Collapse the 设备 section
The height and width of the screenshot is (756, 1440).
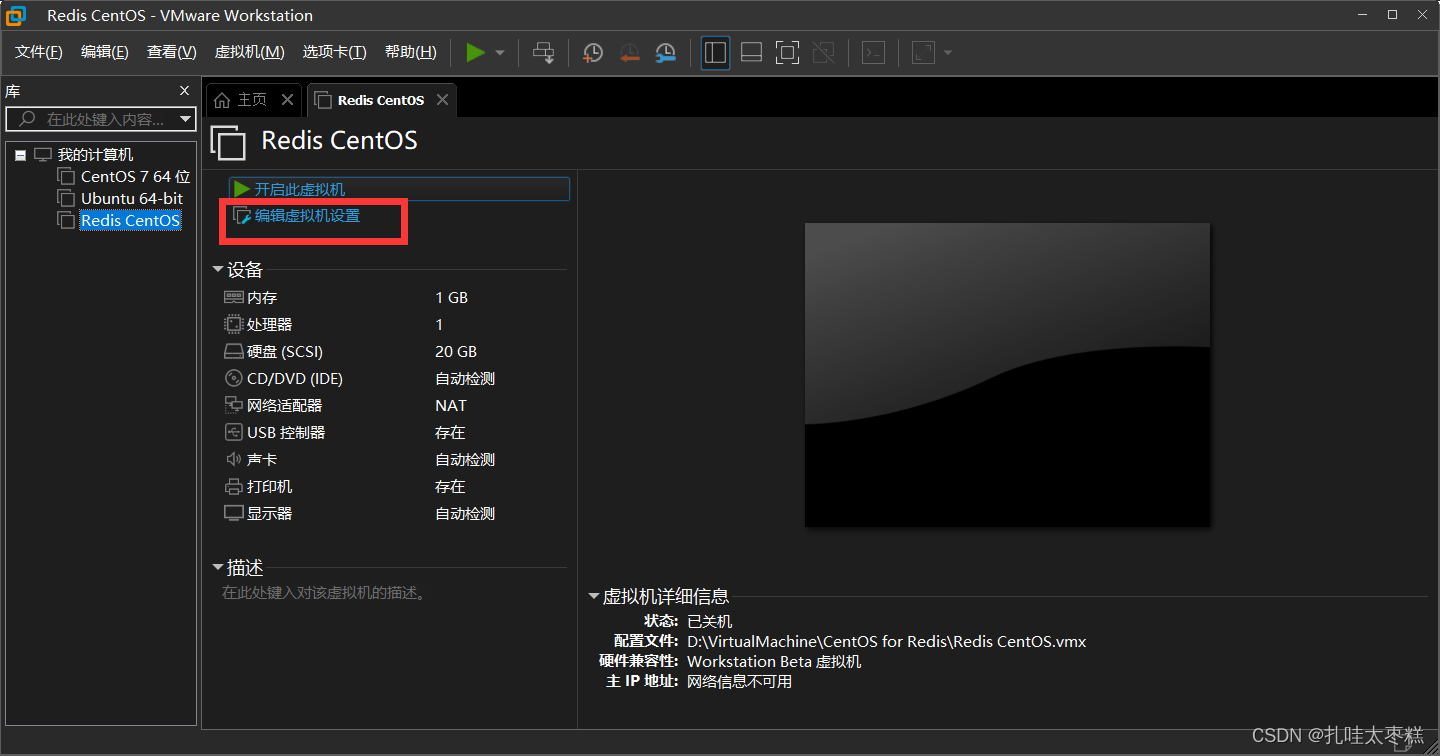218,270
